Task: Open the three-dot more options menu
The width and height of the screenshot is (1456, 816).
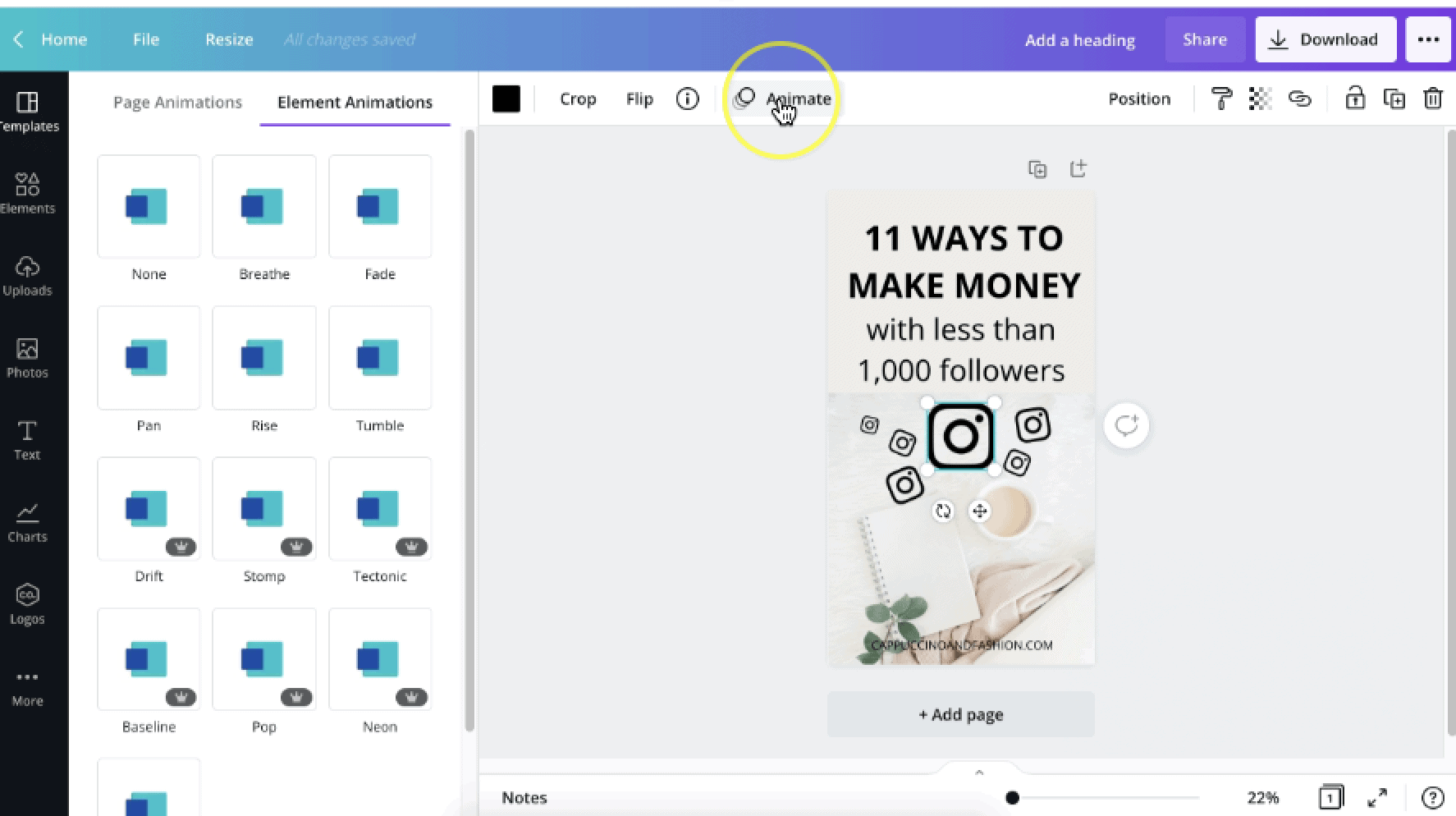Action: 1428,39
